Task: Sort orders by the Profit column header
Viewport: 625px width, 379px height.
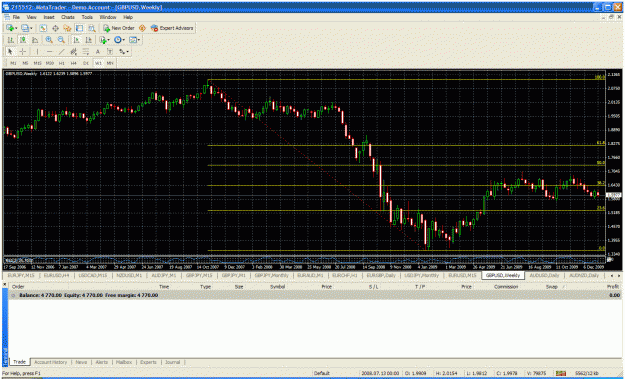Action: tap(613, 287)
